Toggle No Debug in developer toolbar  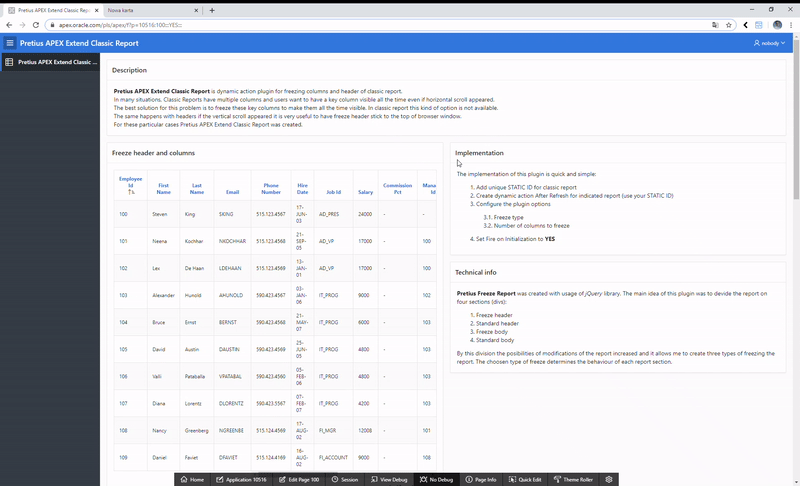(436, 479)
